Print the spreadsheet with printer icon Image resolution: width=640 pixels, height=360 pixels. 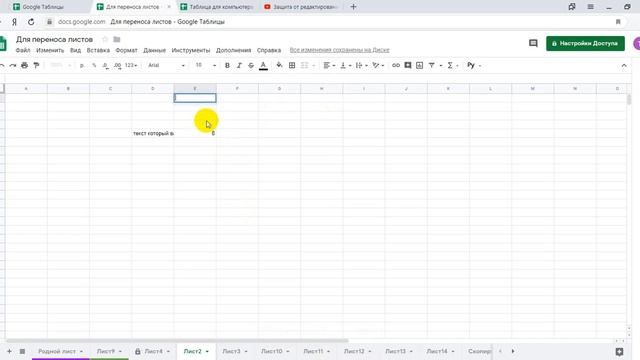[x=24, y=65]
